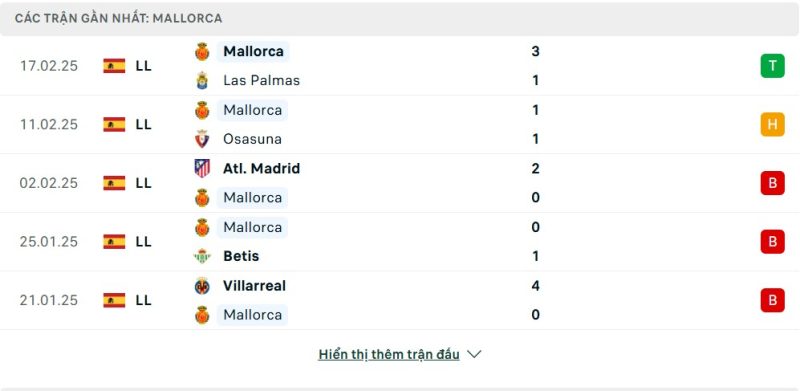Click the green T result badge

[x=772, y=66]
